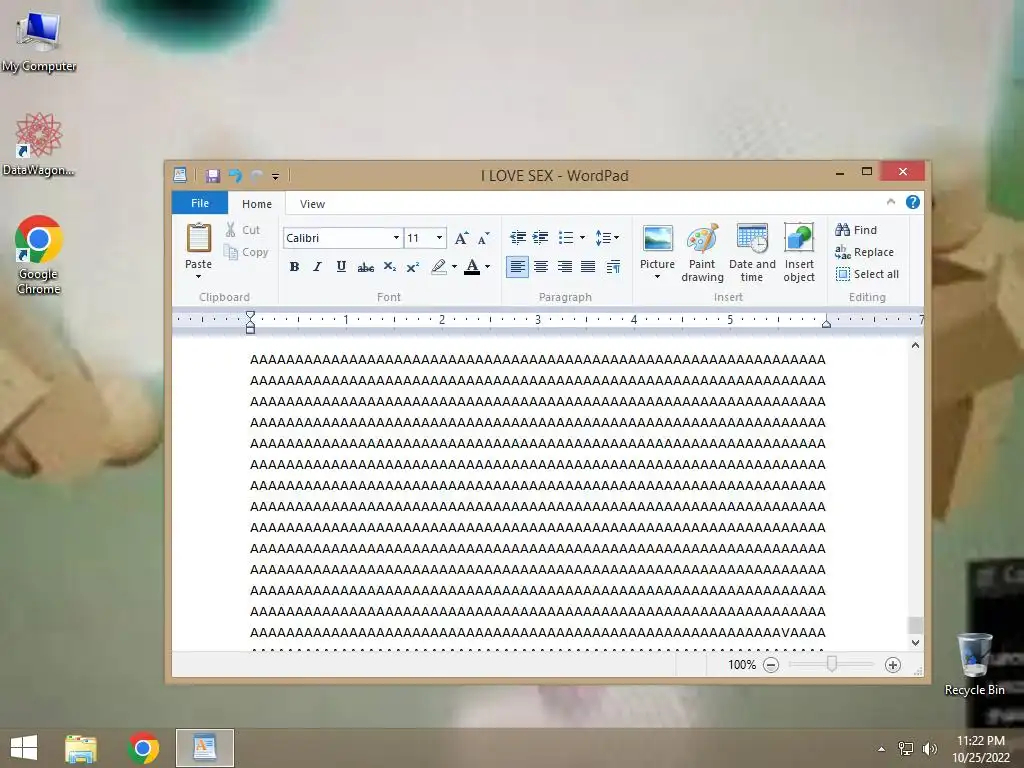Click the Replace button
This screenshot has height=768, width=1024.
pyautogui.click(x=864, y=252)
